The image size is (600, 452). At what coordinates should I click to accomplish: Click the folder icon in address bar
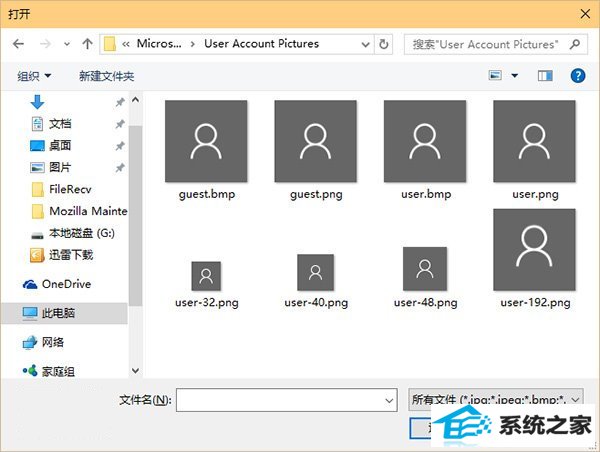click(x=110, y=44)
